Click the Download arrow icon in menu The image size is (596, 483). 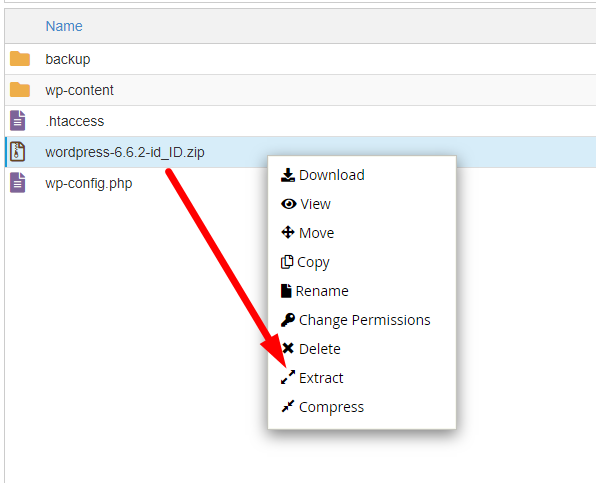[288, 175]
